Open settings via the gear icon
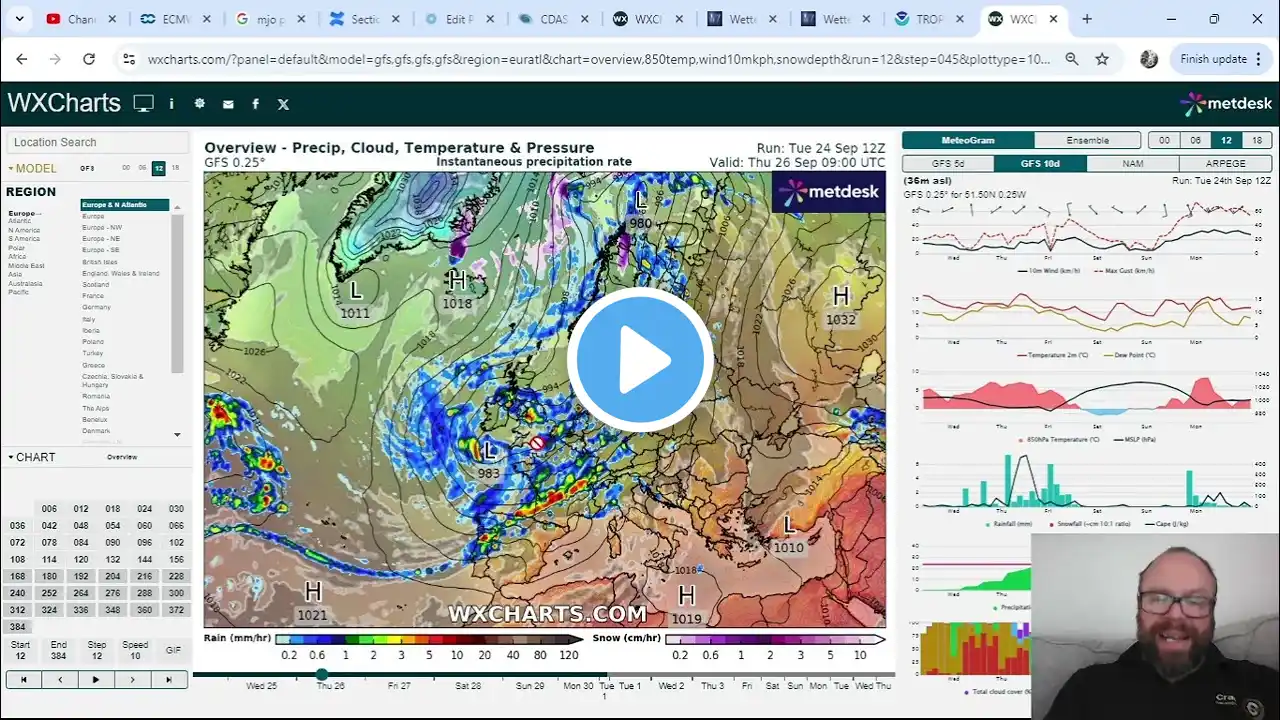The width and height of the screenshot is (1280, 720). point(199,103)
